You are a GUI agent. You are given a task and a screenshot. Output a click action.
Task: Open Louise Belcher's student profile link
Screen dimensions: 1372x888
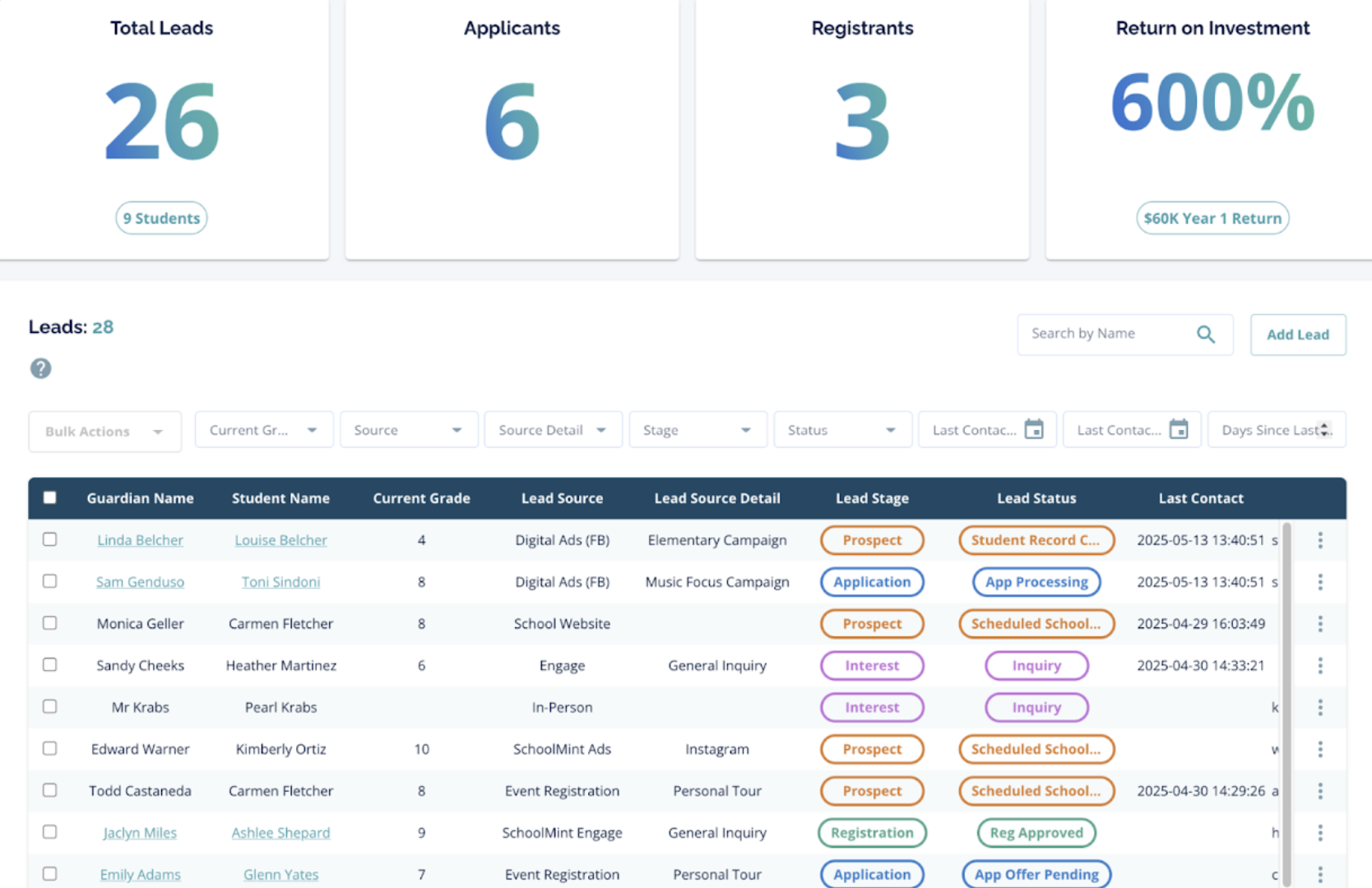tap(280, 540)
